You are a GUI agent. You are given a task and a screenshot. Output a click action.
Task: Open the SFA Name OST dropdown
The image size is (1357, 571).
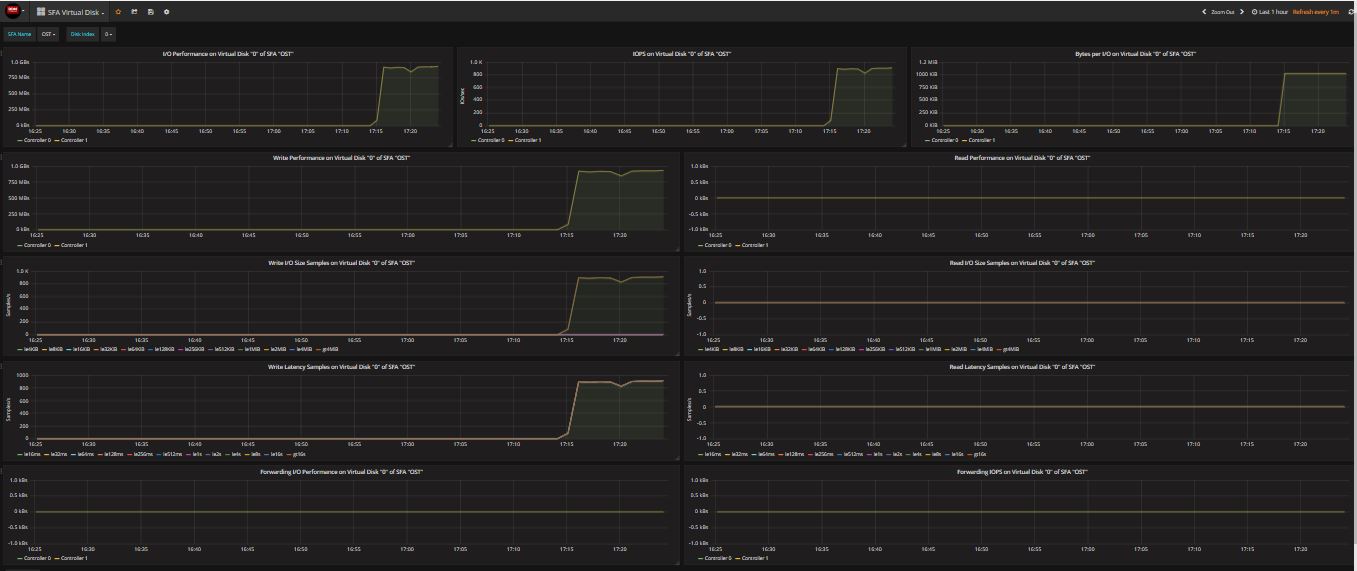[x=47, y=34]
